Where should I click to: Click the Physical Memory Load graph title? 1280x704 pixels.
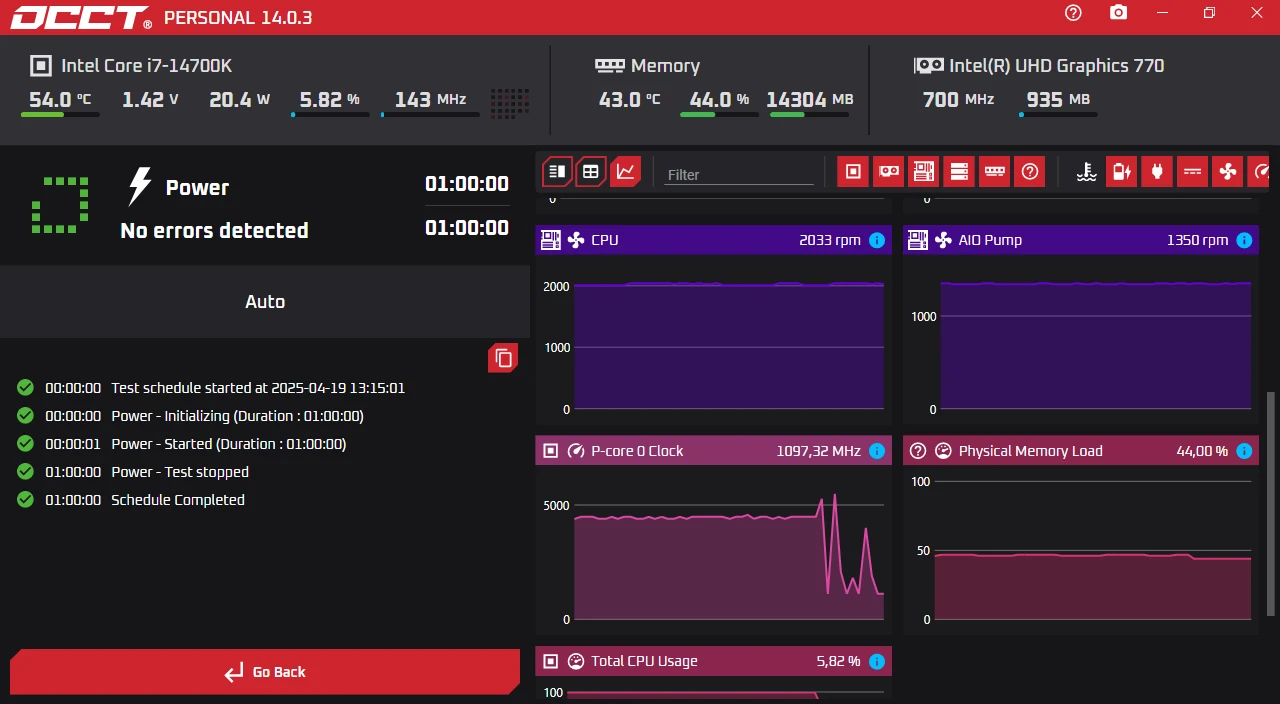click(x=1030, y=451)
